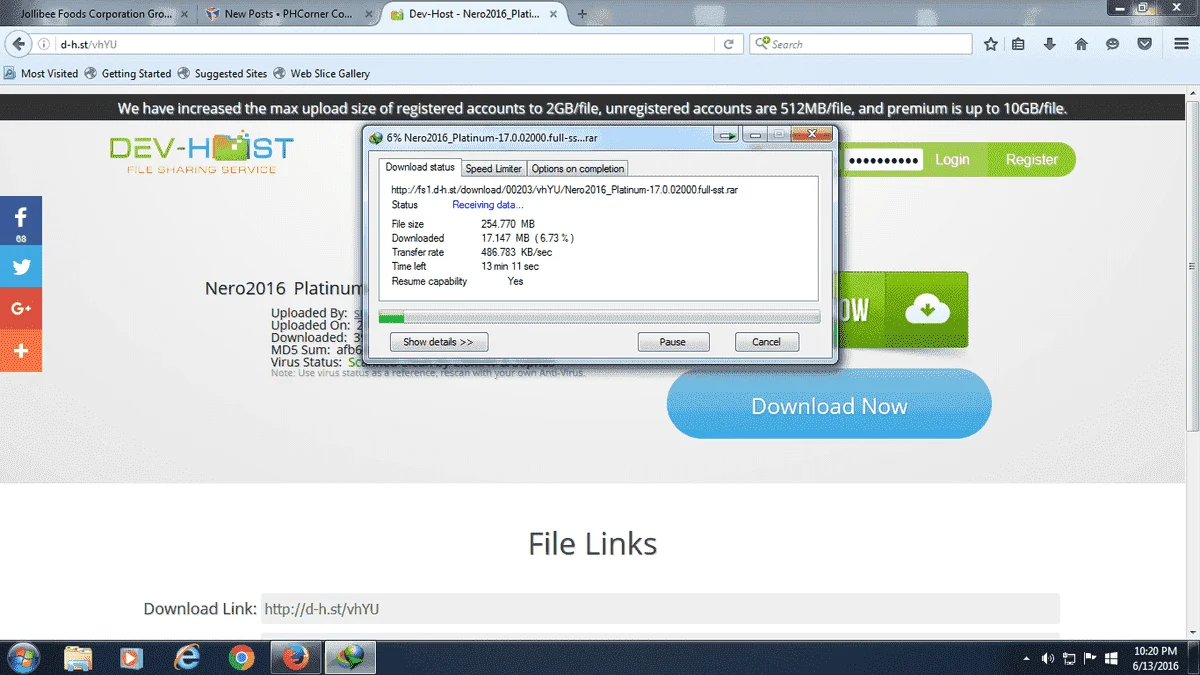Viewport: 1200px width, 675px height.
Task: Go back using the browser back arrow
Action: 17,44
